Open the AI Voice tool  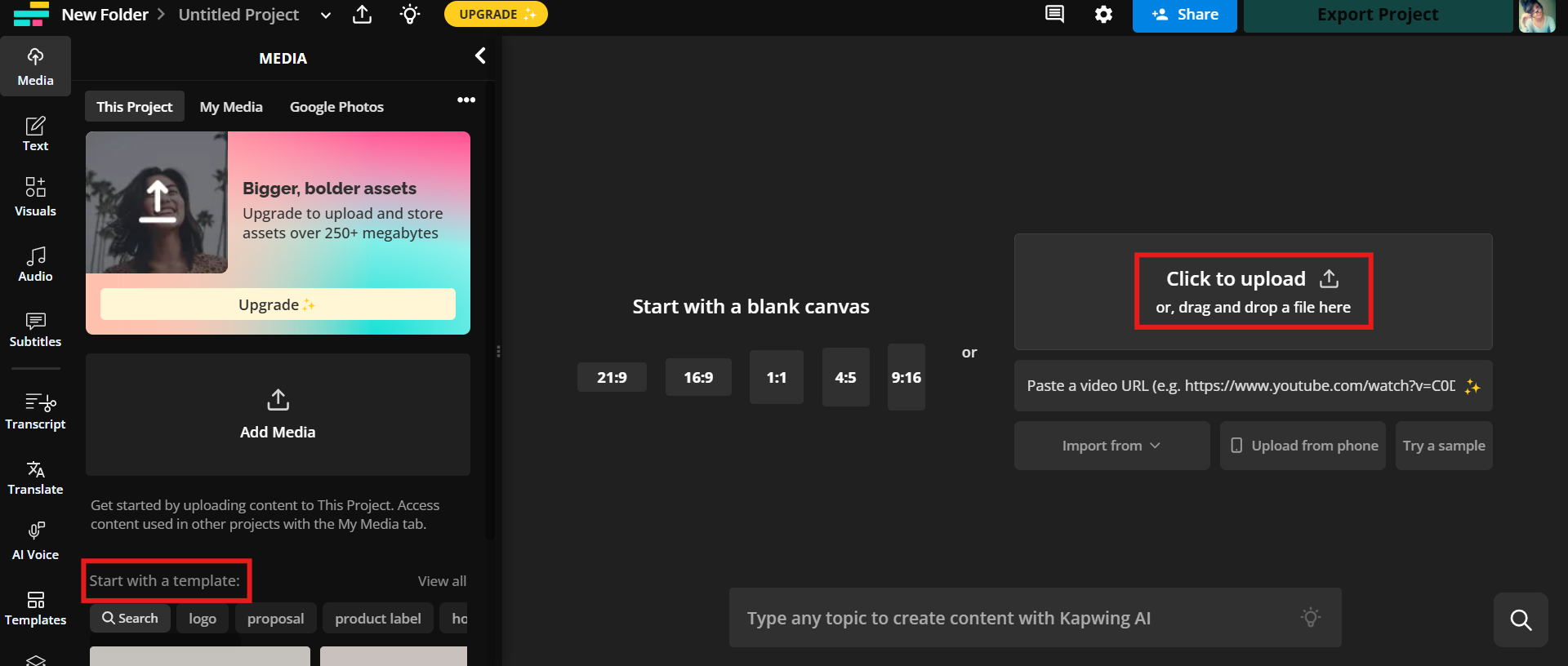35,542
